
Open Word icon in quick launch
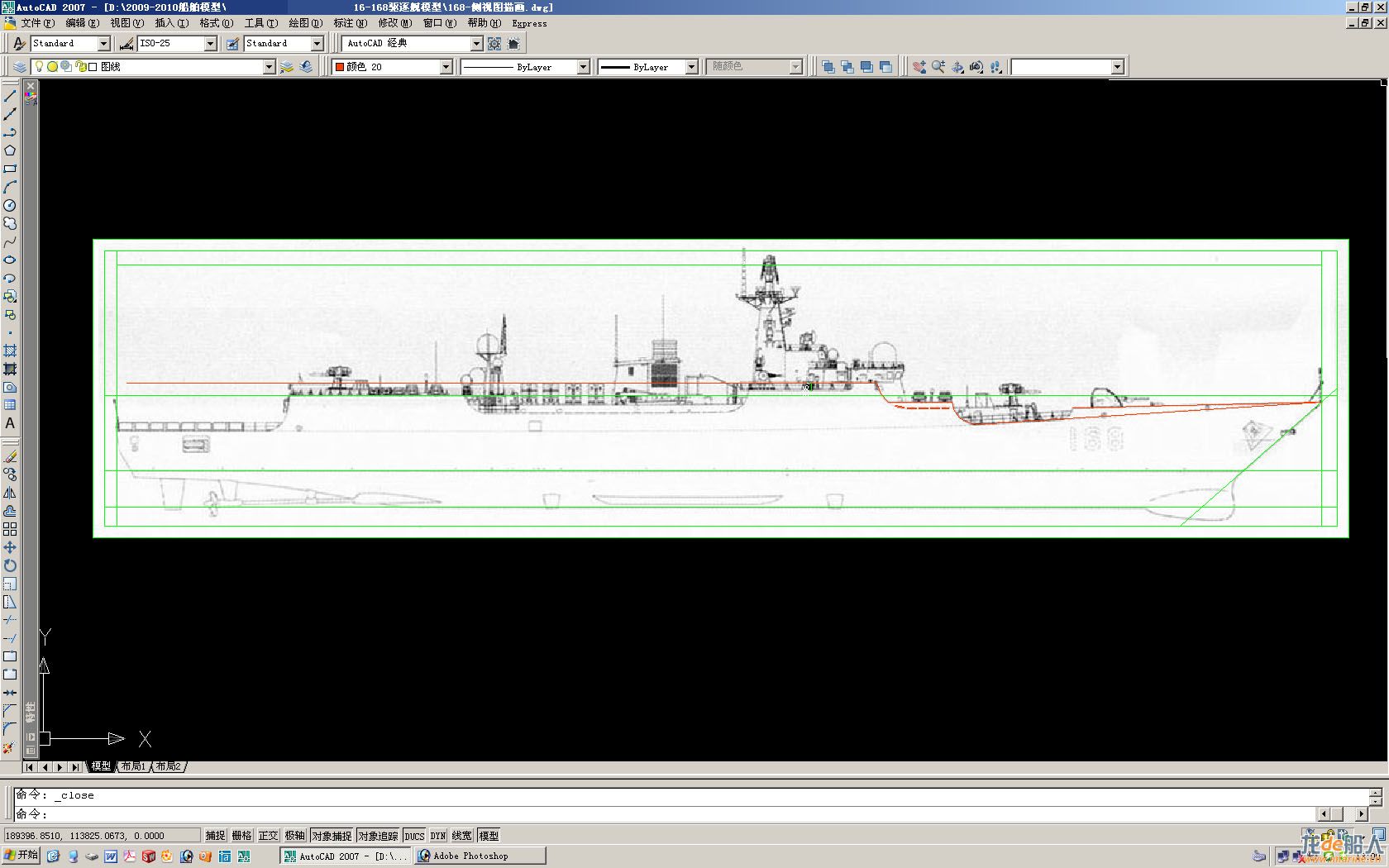[x=111, y=856]
